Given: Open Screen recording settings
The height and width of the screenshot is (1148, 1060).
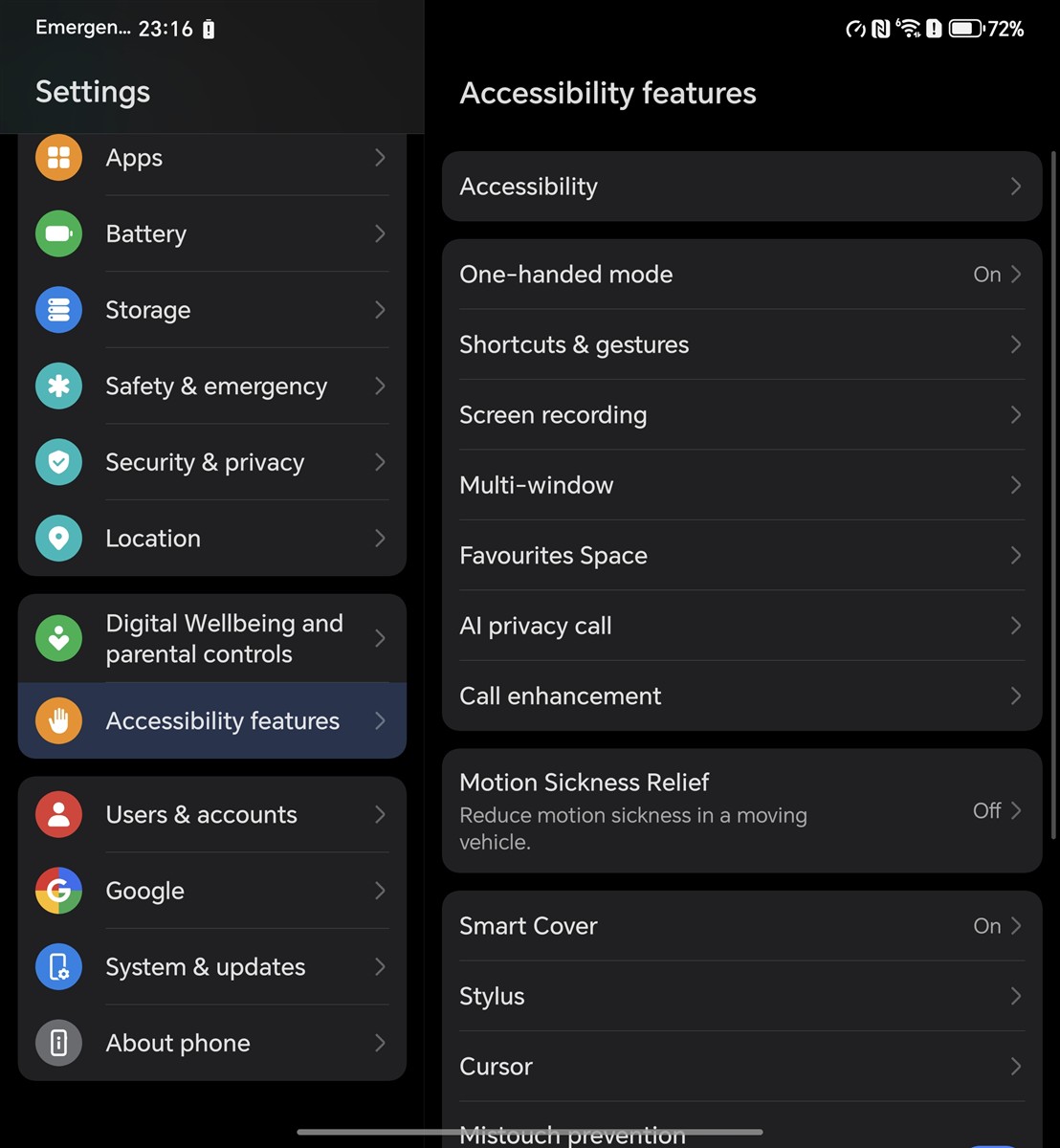Looking at the screenshot, I should coord(741,415).
